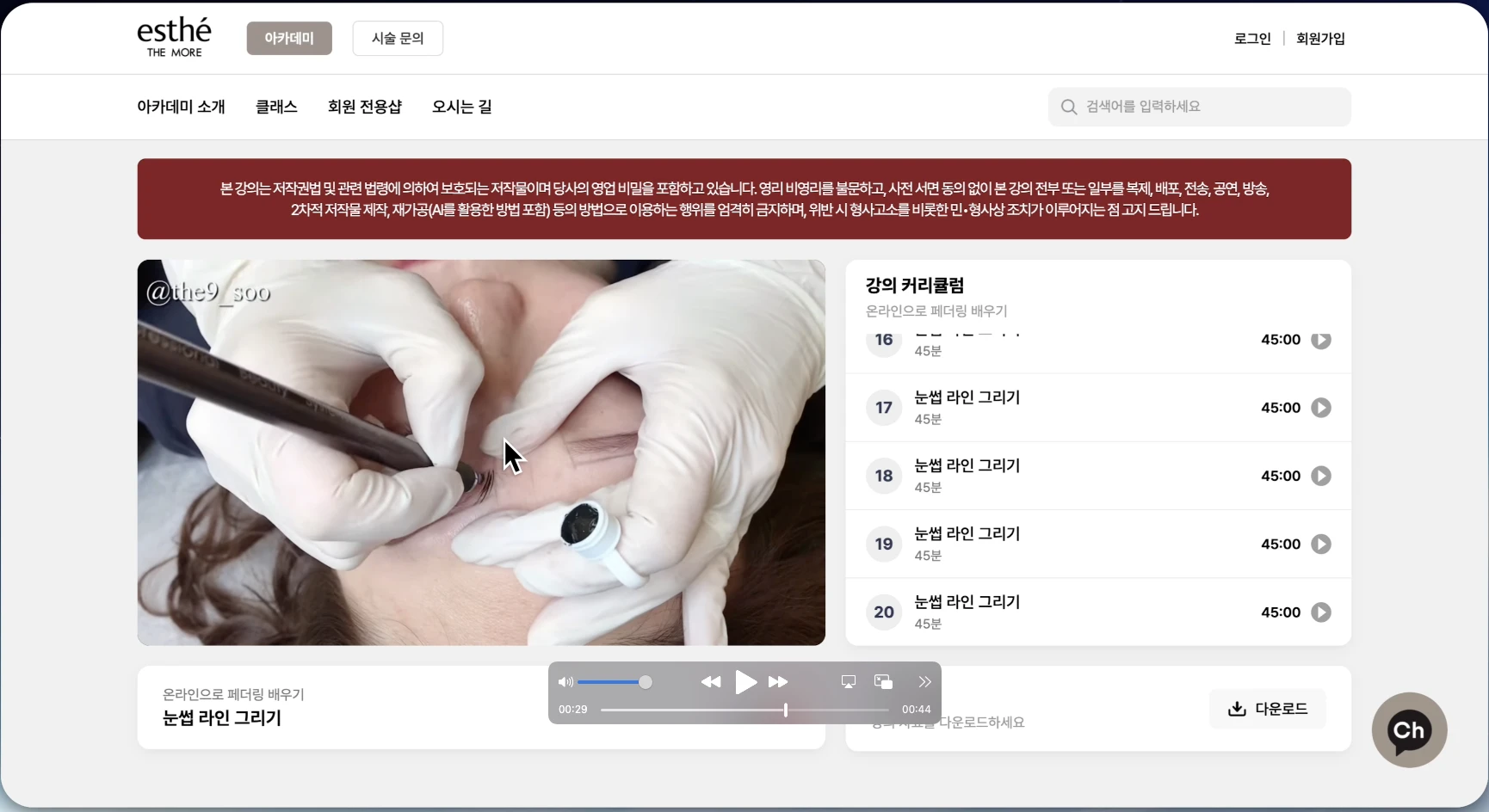
Task: Click the 45:00 duration of lesson 20
Action: (1281, 612)
